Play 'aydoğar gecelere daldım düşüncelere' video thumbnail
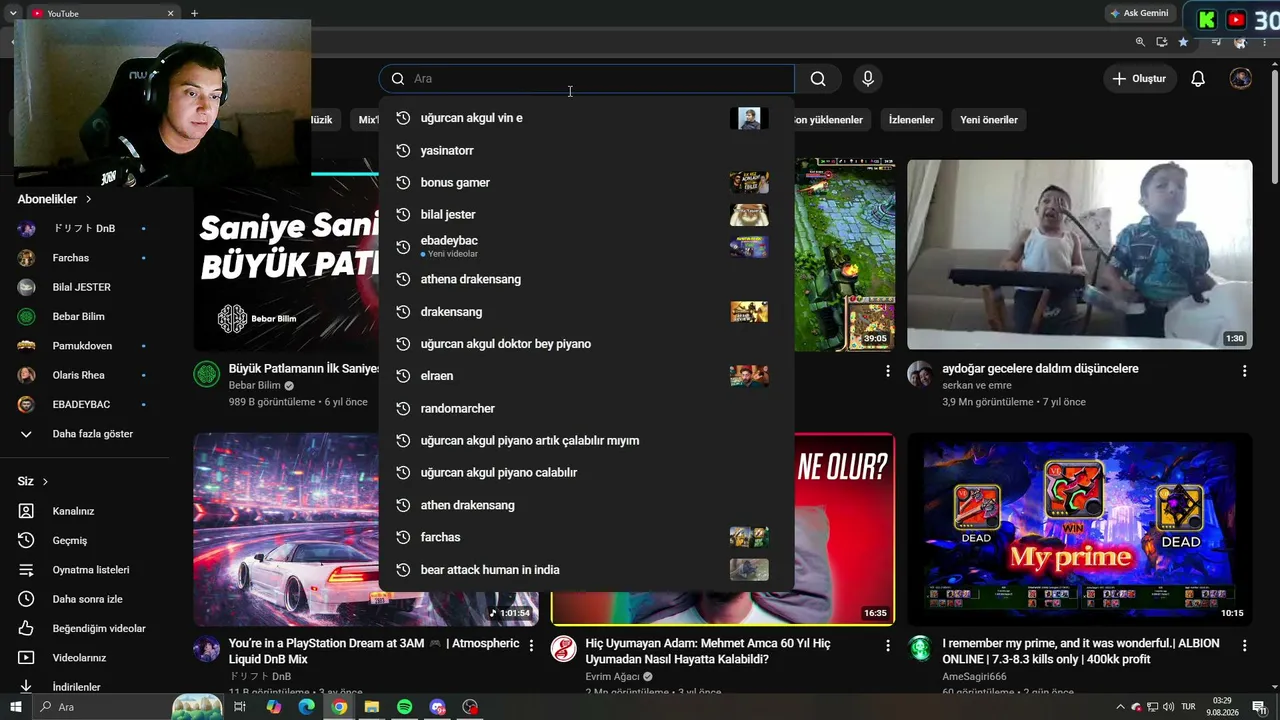 point(1079,255)
